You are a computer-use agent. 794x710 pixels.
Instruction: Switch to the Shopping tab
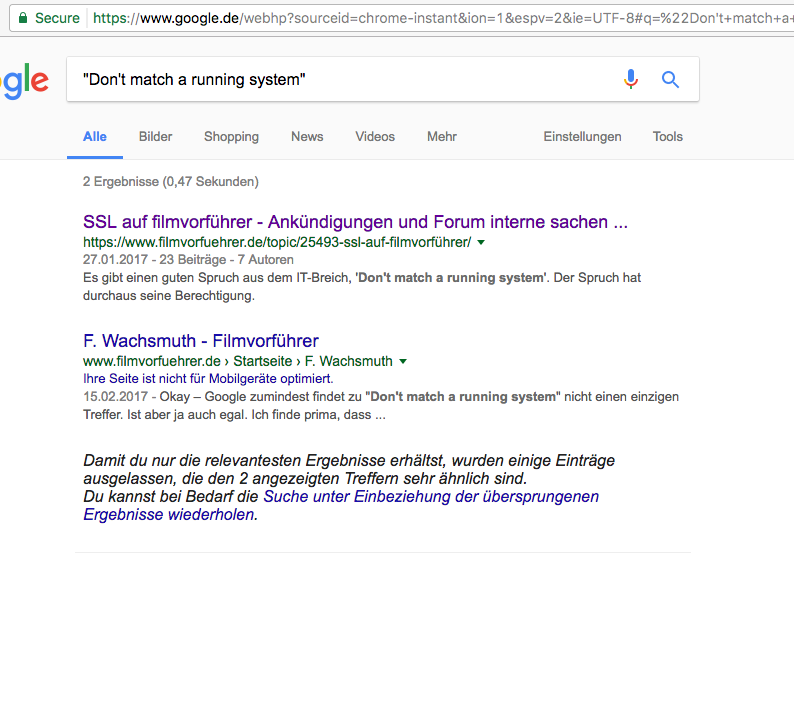point(231,137)
